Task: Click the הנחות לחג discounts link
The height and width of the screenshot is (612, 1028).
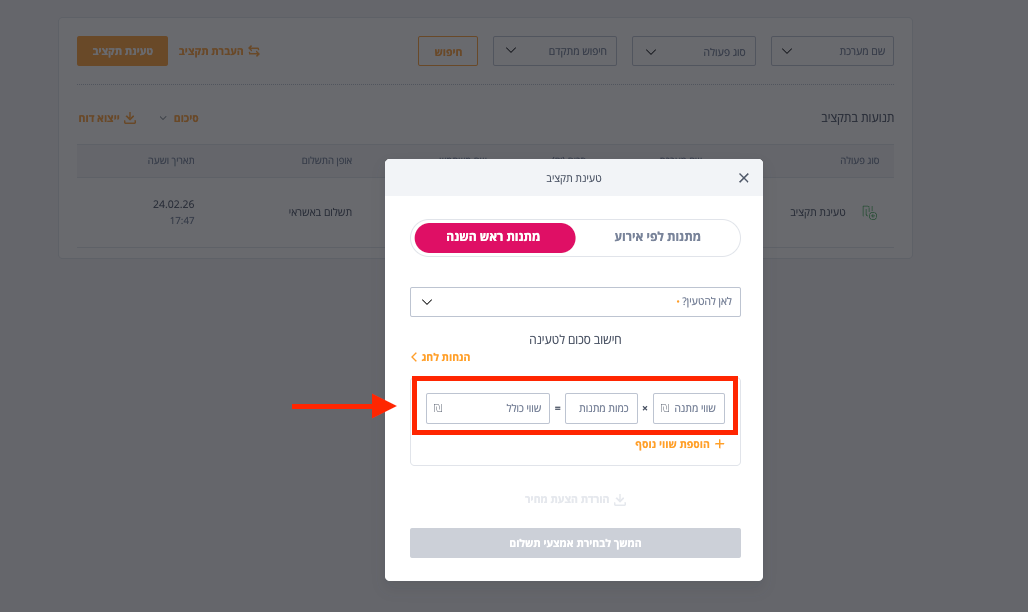Action: click(x=441, y=357)
